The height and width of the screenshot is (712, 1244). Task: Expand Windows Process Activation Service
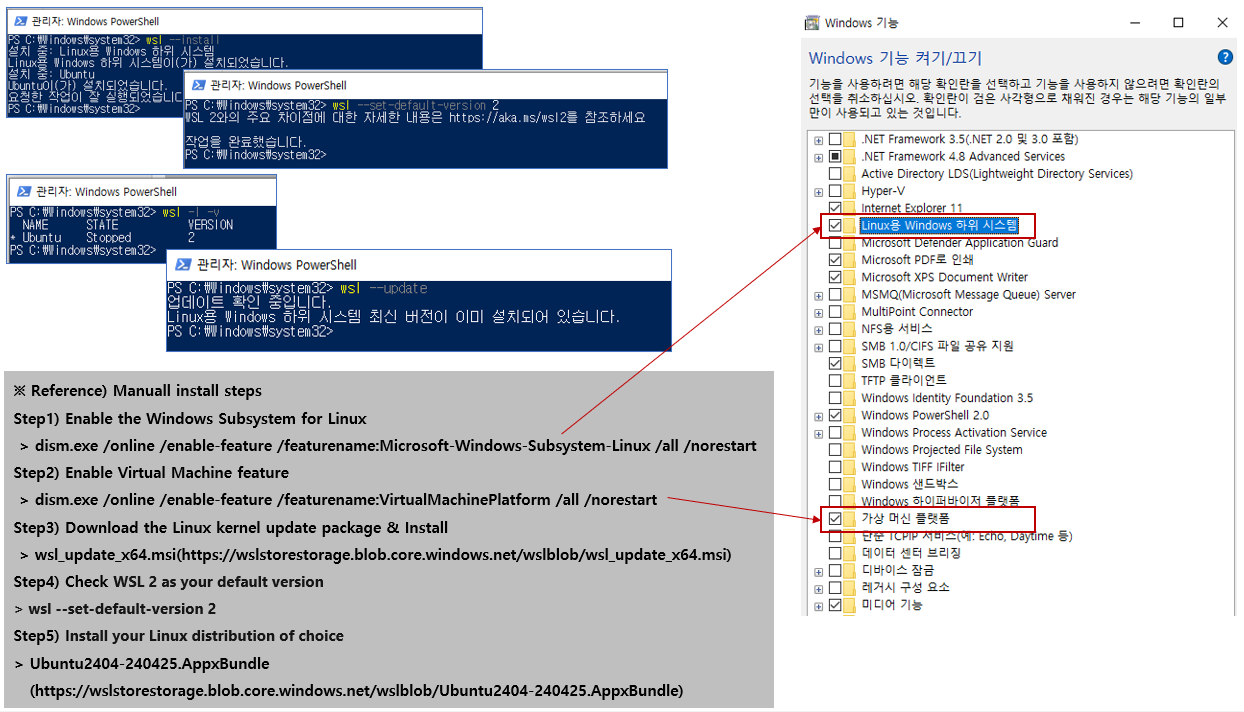tap(819, 433)
